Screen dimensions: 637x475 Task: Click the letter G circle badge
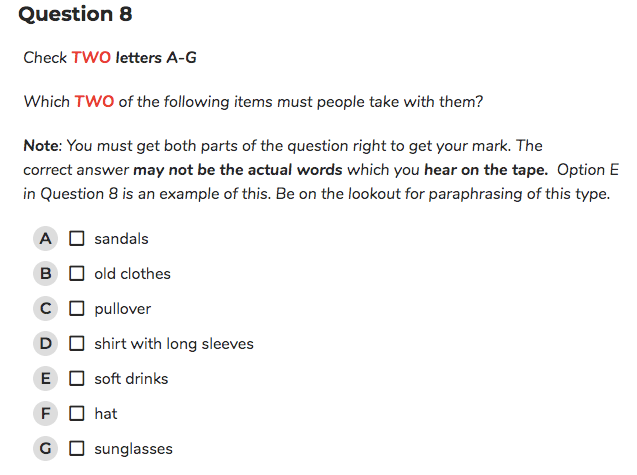click(x=46, y=449)
